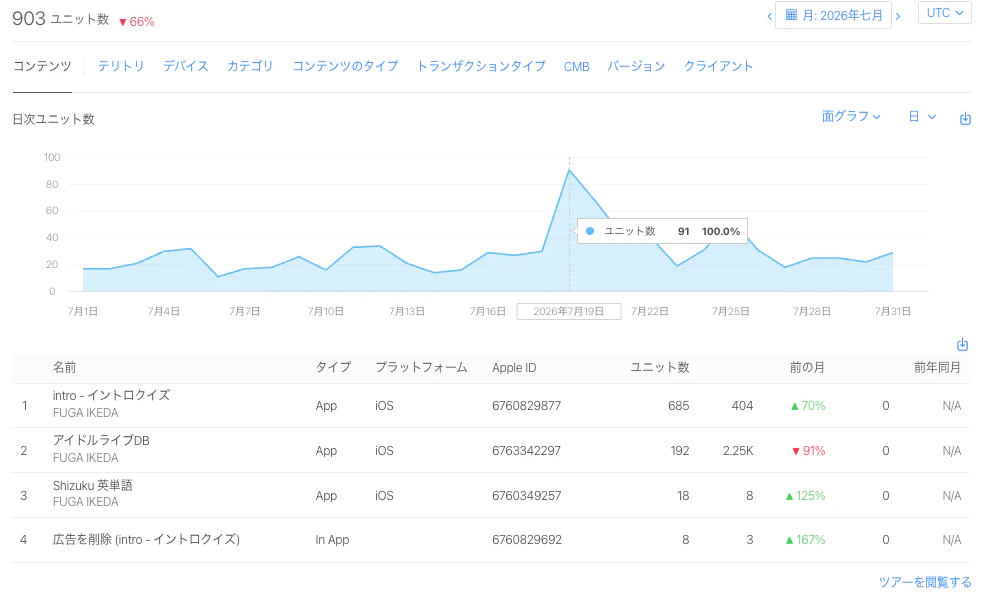
Task: Switch to the デバイス tab
Action: pos(186,66)
